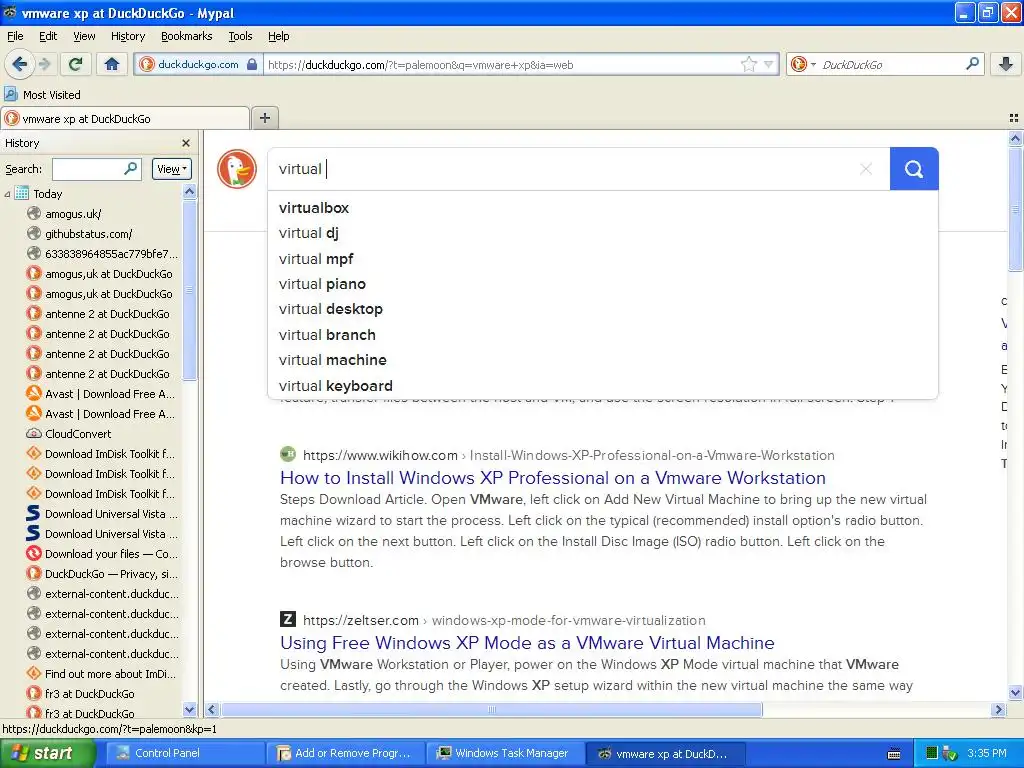The height and width of the screenshot is (768, 1024).
Task: Choose the 'virtualbox' suggestion
Action: pos(603,208)
